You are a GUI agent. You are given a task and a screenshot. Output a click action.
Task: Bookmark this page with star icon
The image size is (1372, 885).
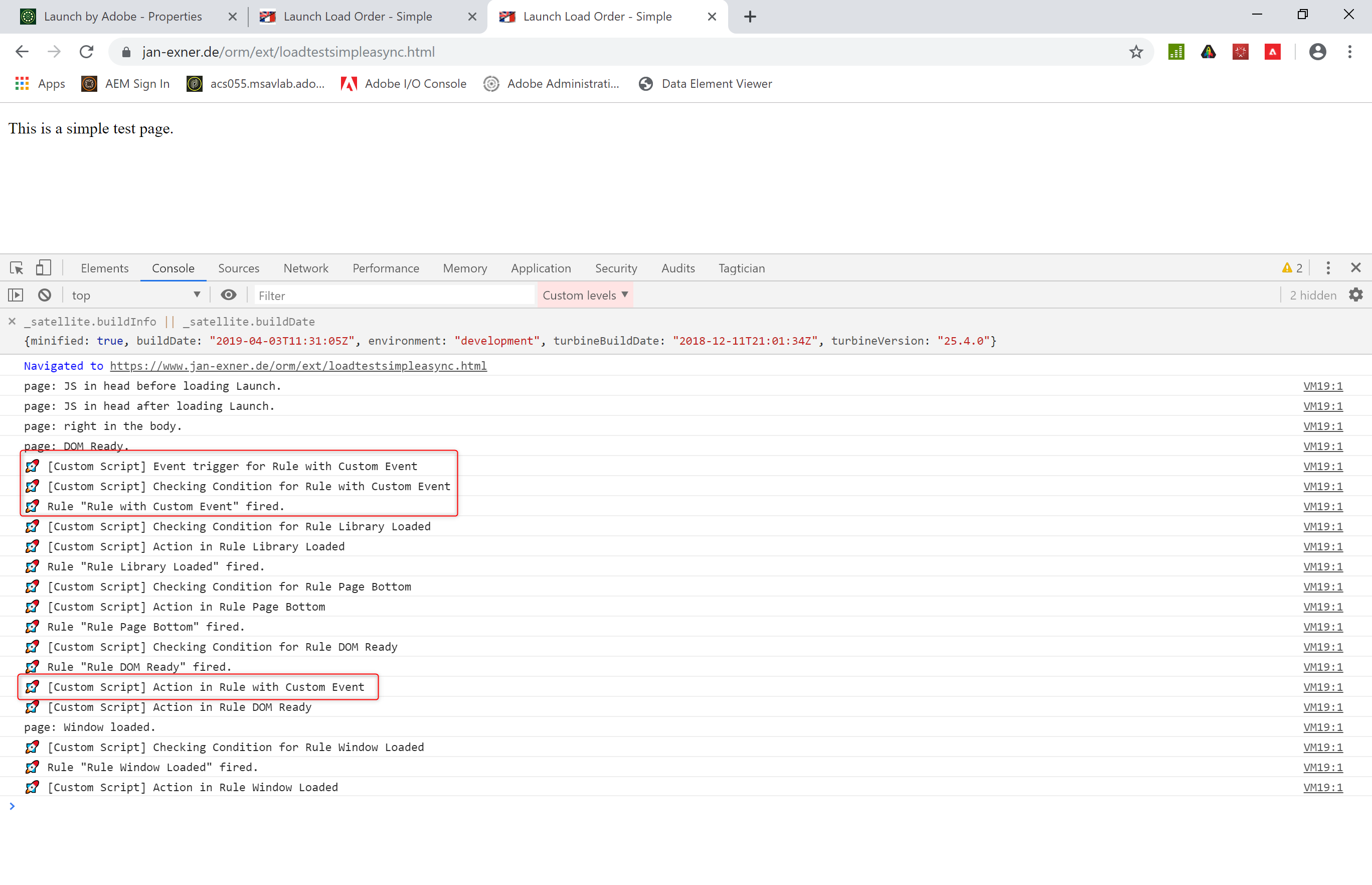click(x=1135, y=52)
